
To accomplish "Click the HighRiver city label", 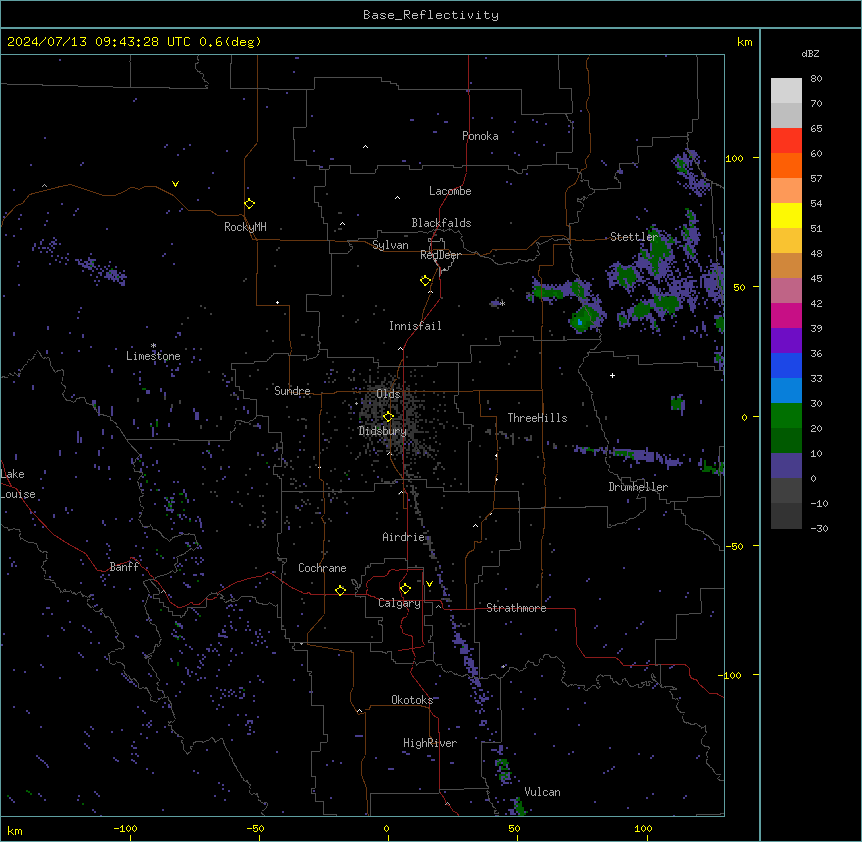I will (x=430, y=743).
